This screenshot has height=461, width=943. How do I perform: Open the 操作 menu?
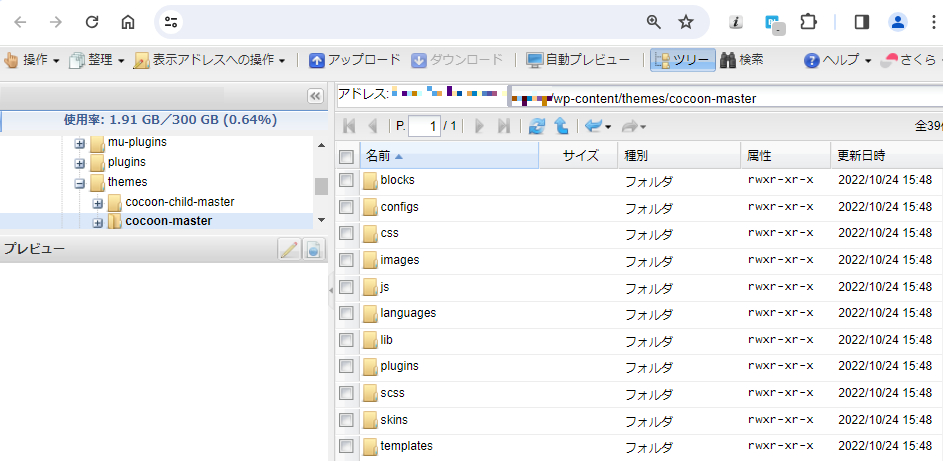[32, 60]
